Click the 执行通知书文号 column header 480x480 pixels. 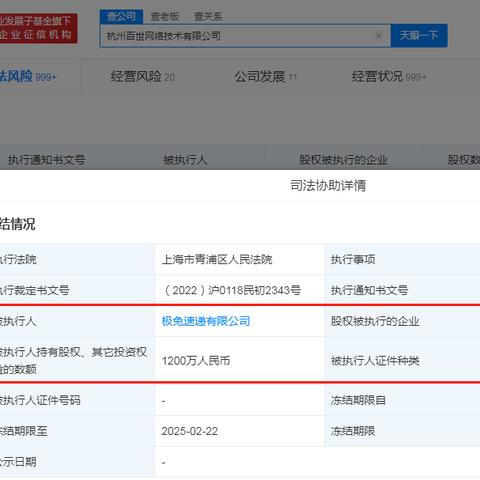[46, 160]
